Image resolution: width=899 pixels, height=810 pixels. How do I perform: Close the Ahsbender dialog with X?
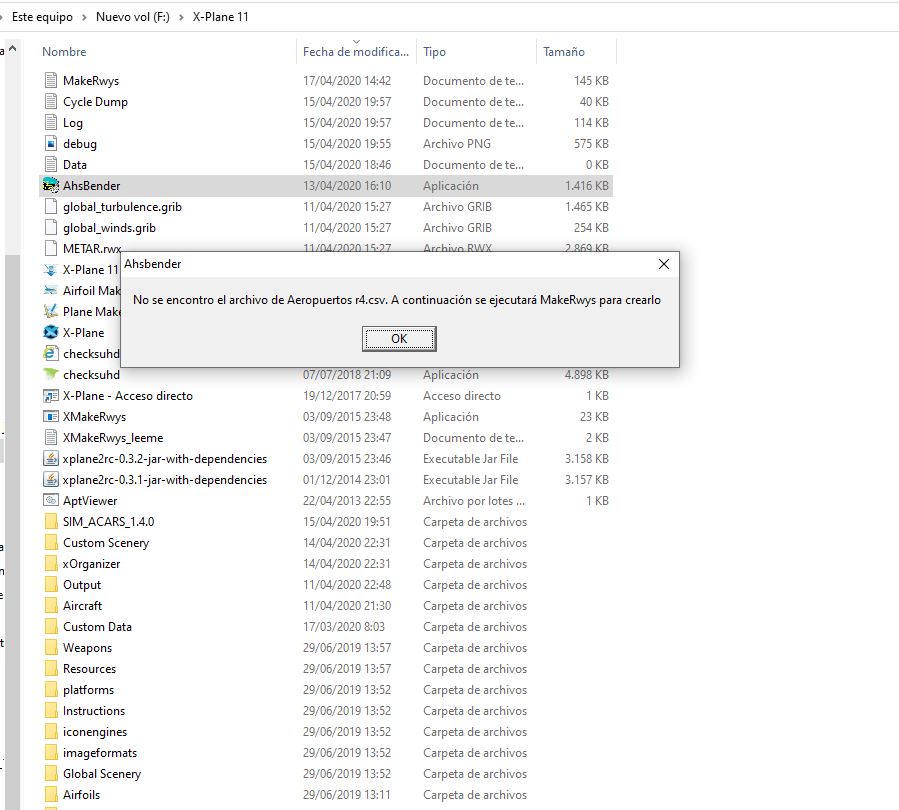664,264
